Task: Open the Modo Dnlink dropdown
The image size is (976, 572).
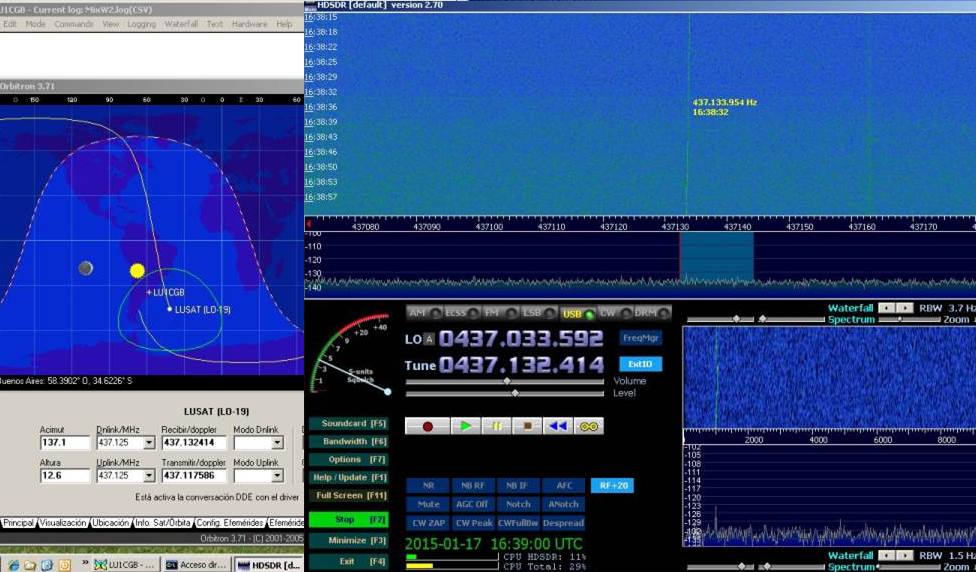Action: (278, 443)
